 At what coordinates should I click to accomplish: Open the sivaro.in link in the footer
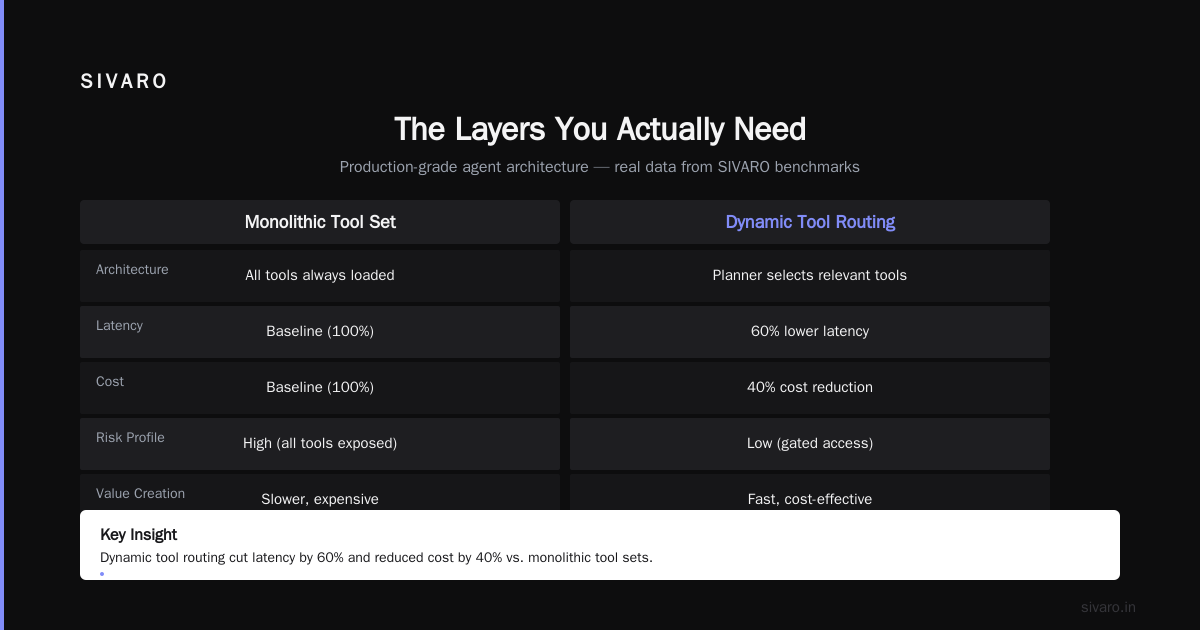pos(1108,607)
